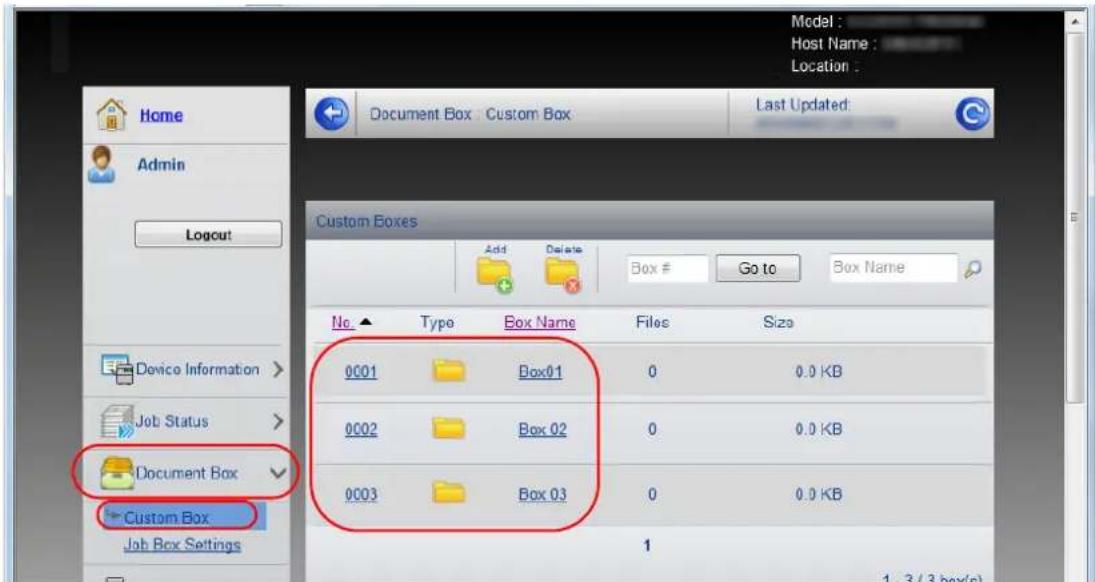Sort by Box Name column header
This screenshot has height=582, width=1095.
(x=539, y=323)
